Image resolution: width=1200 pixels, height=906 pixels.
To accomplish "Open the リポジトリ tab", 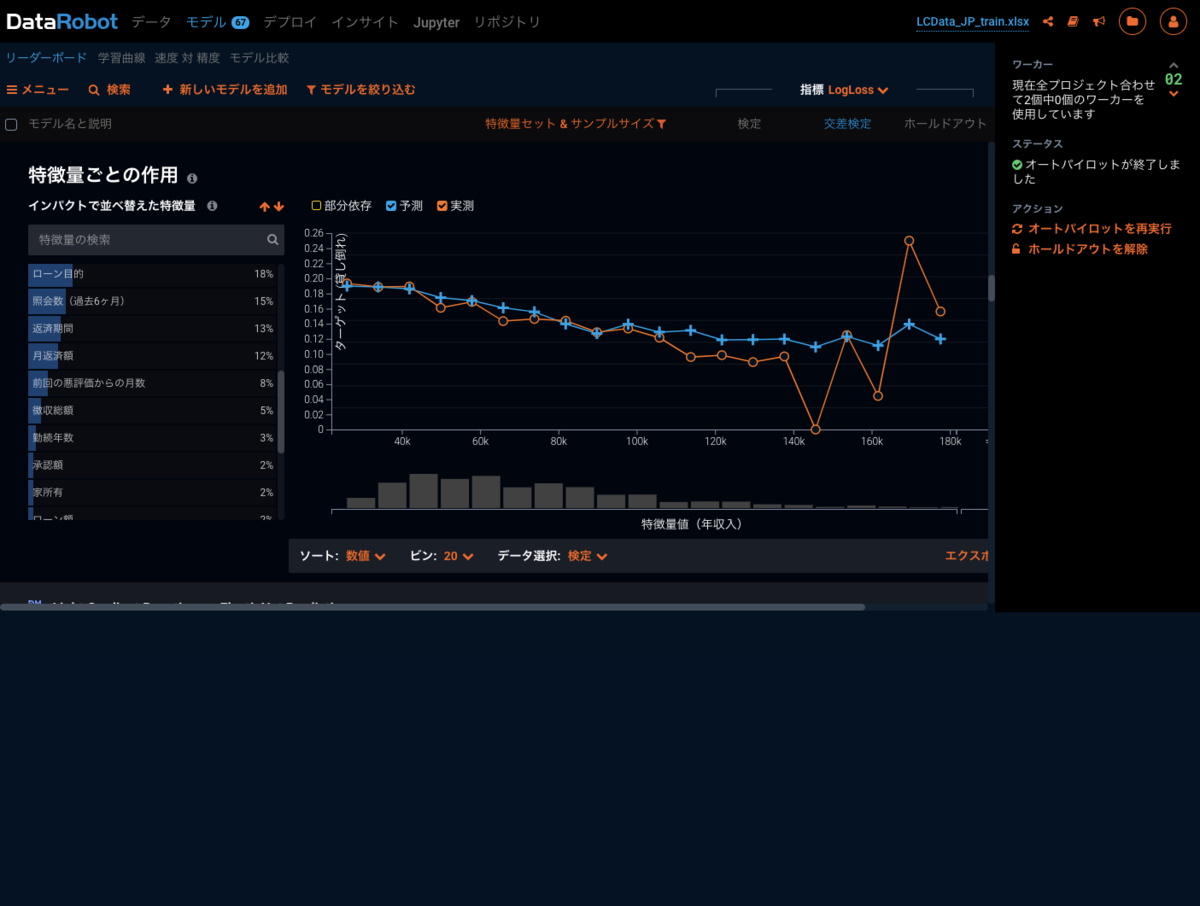I will [507, 21].
